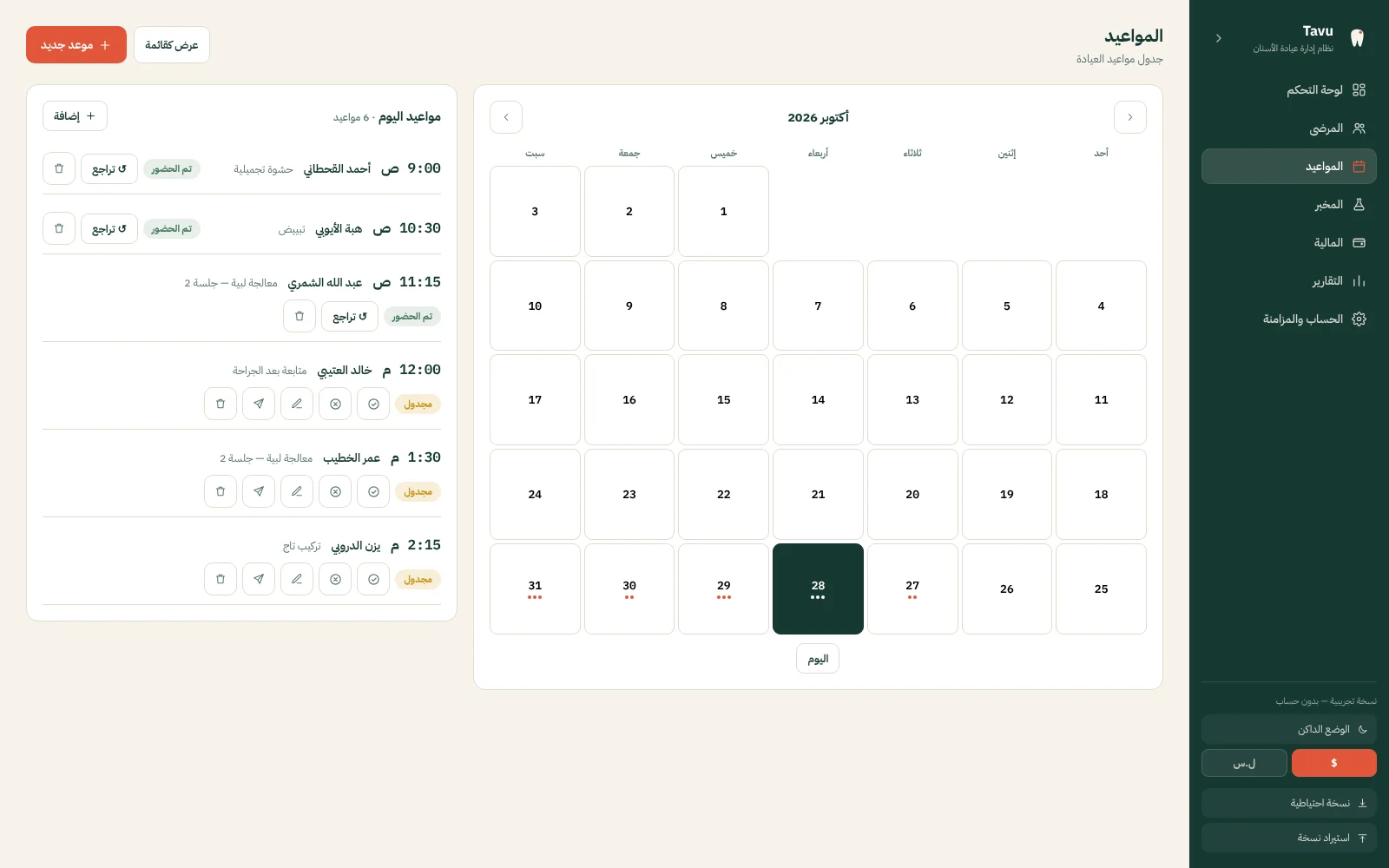The image size is (1389, 868).
Task: Send reminder for 12:00 appointment via paper-plane icon
Action: pyautogui.click(x=259, y=404)
